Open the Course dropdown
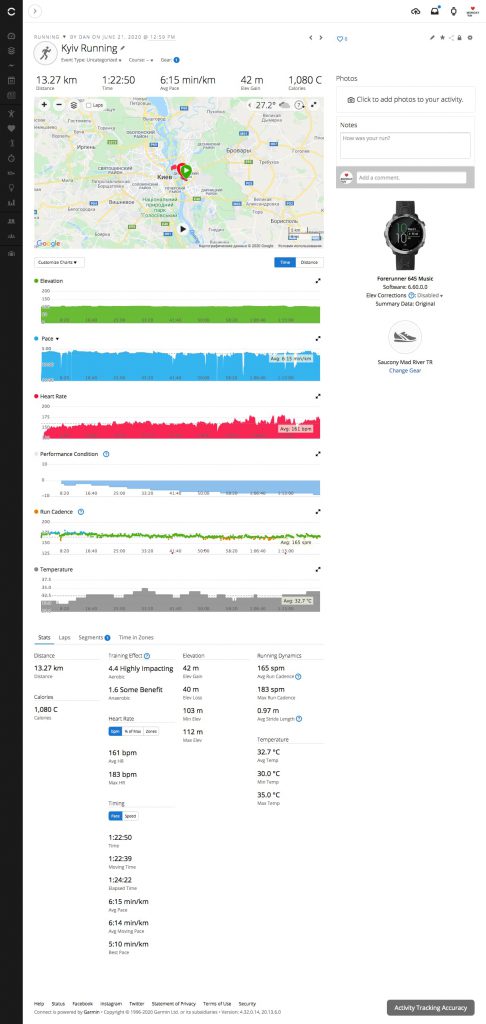Screen dimensions: 486x1024 (x=141, y=59)
